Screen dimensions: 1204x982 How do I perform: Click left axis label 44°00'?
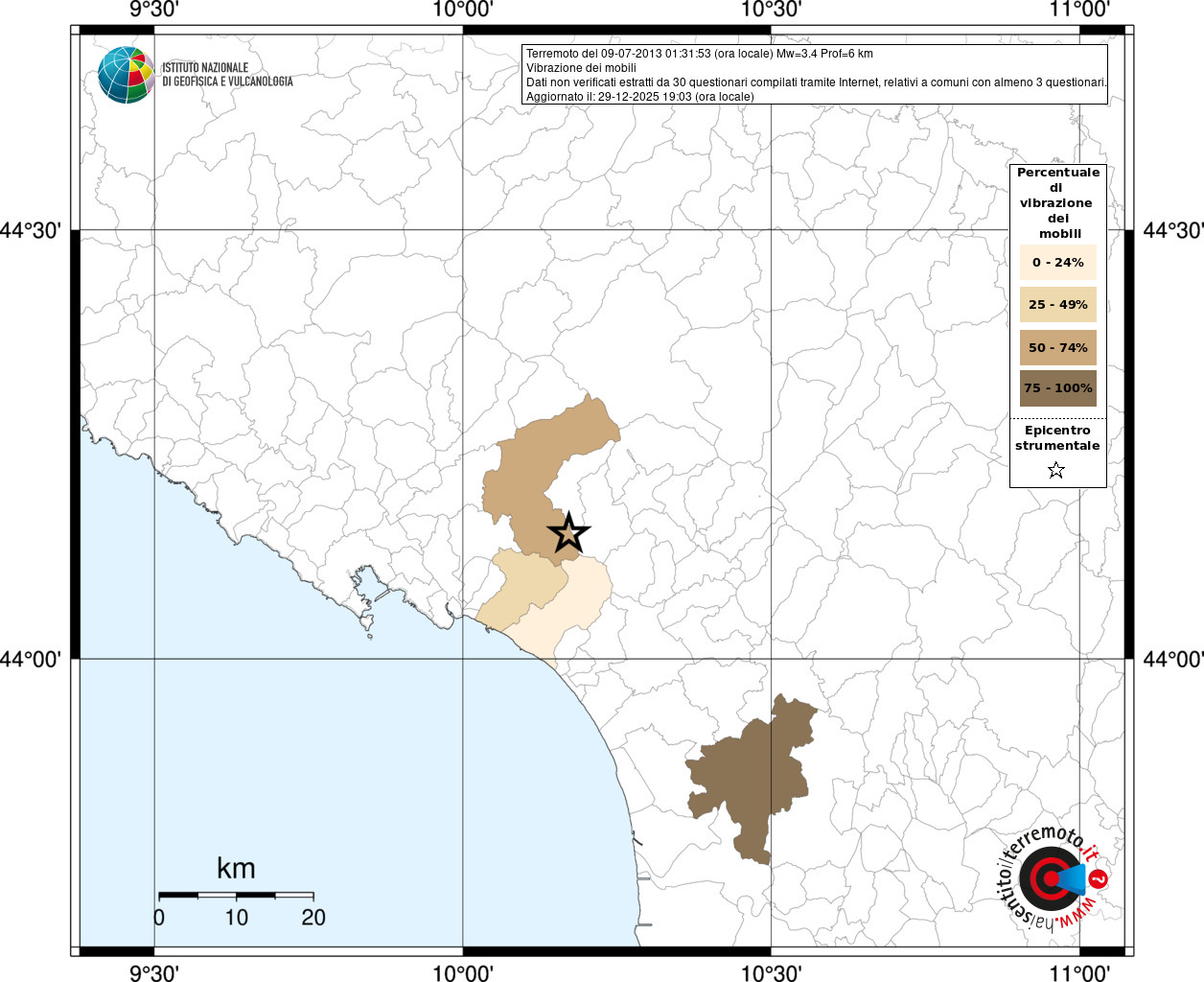click(31, 660)
